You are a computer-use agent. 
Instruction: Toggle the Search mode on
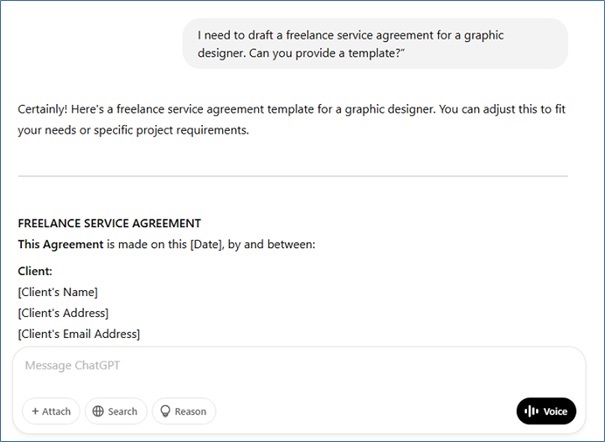coord(116,411)
